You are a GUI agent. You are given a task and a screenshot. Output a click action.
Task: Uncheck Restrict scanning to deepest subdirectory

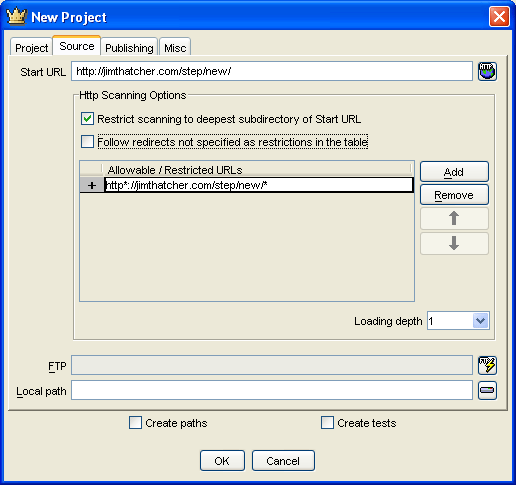point(87,119)
